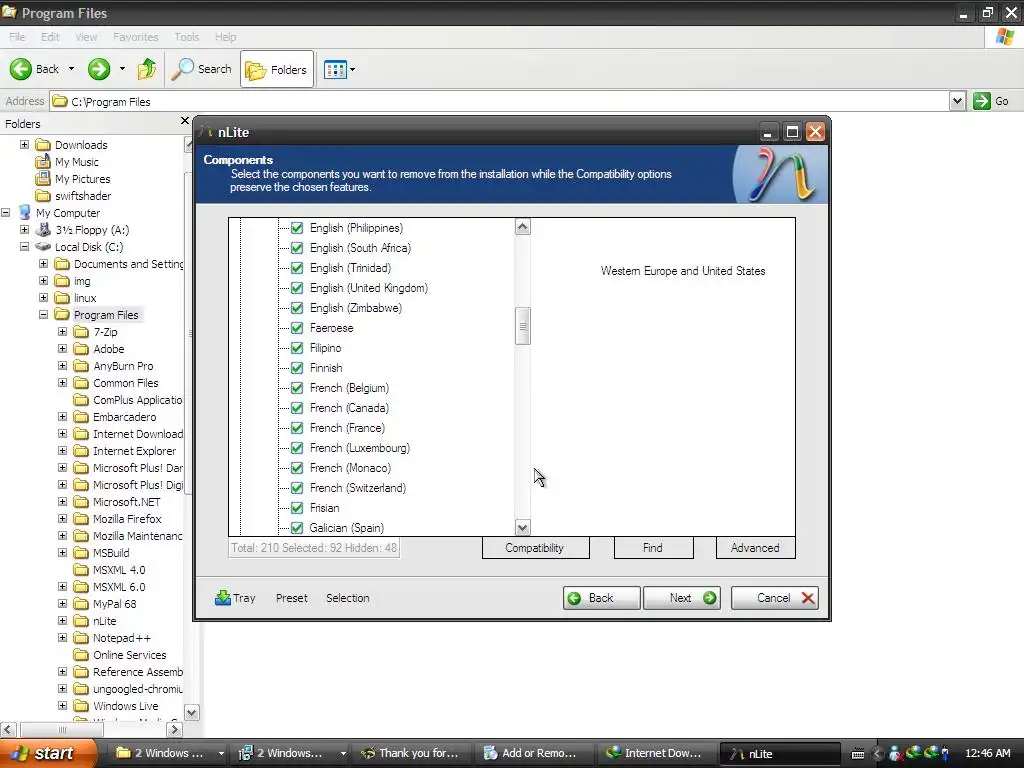Open the Tools menu
The height and width of the screenshot is (768, 1024).
187,37
